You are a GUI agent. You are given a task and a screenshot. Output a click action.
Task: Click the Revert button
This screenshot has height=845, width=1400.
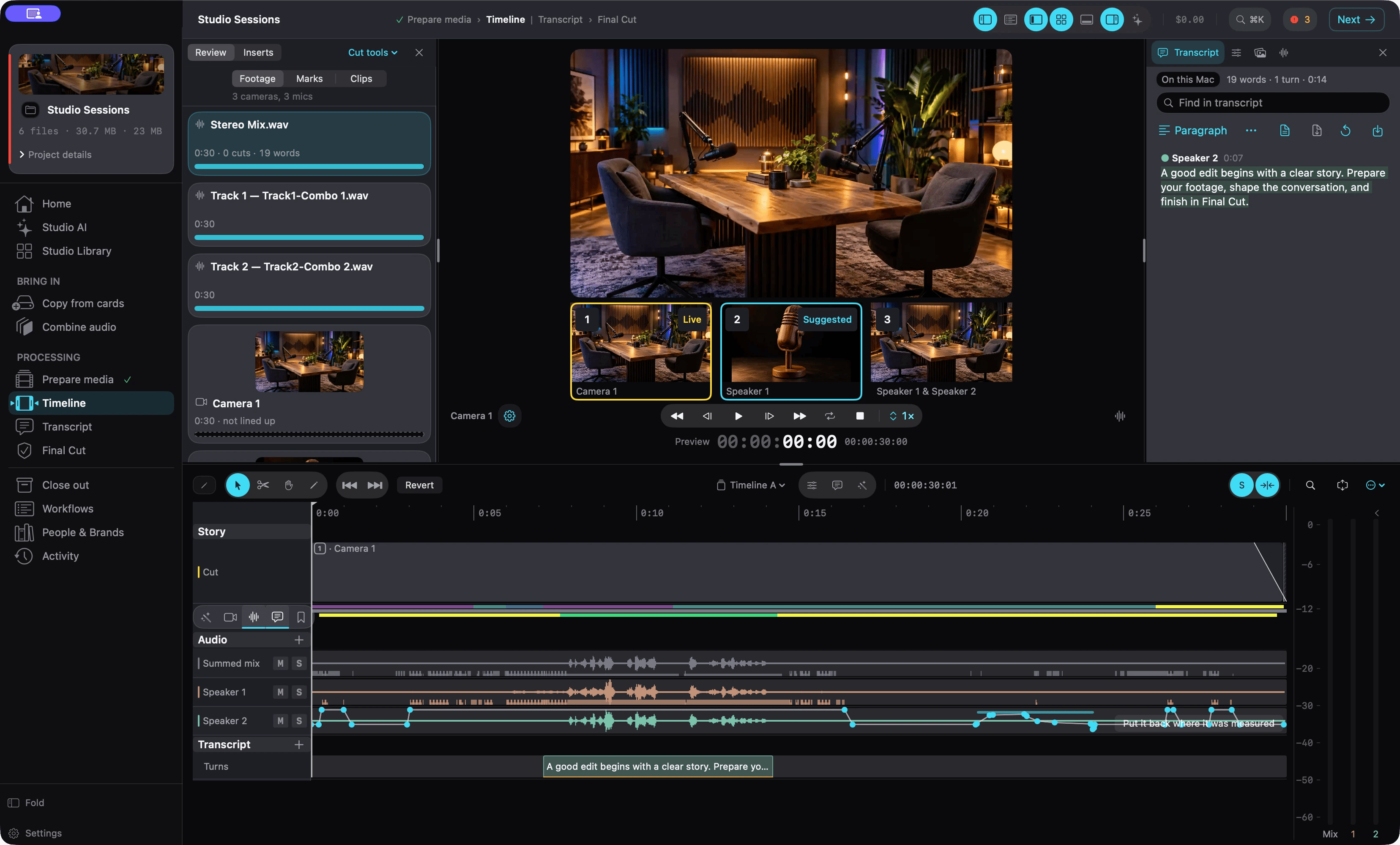pos(419,485)
